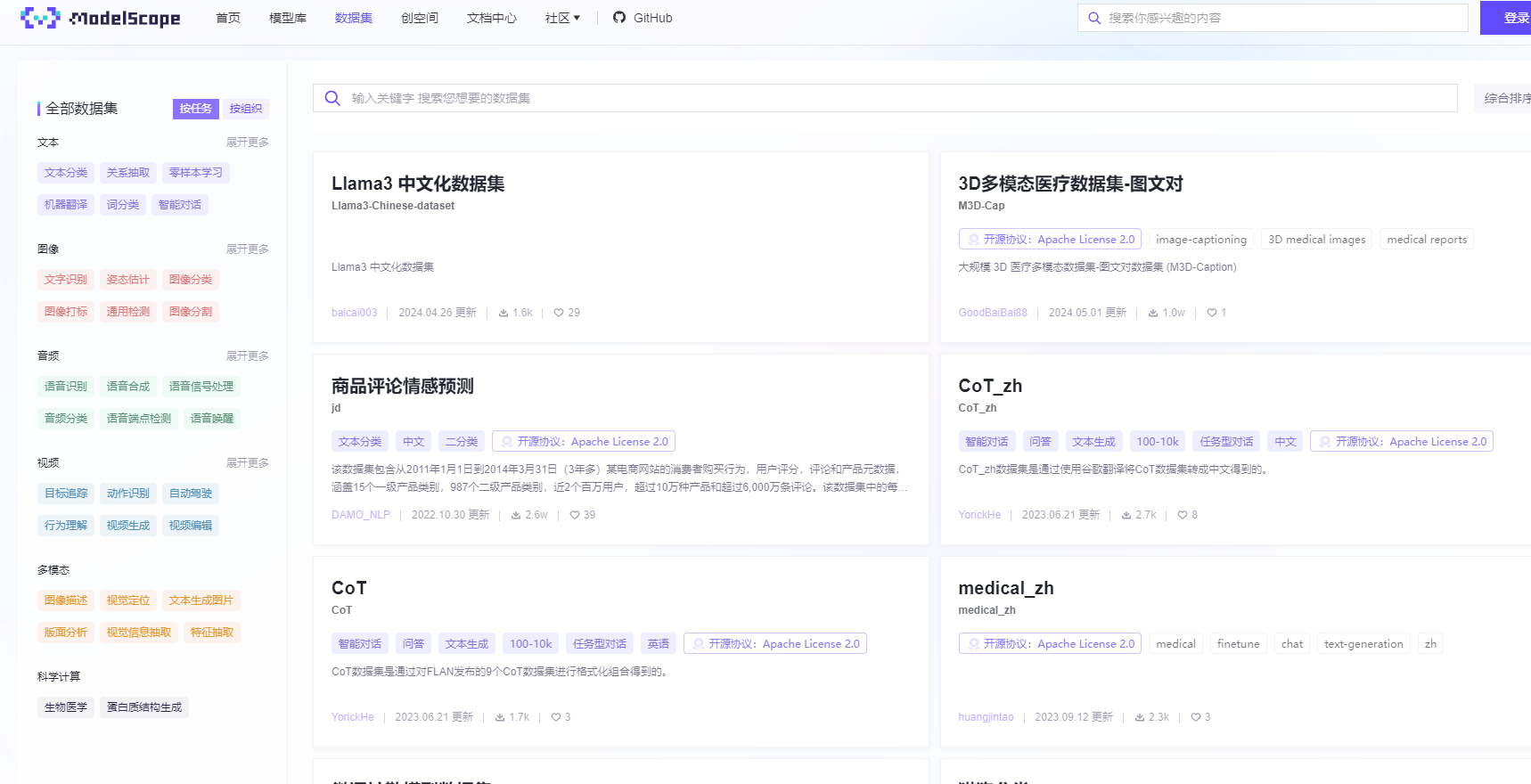Image resolution: width=1531 pixels, height=784 pixels.
Task: Like 商品评论情感预测 with the heart icon
Action: pos(575,515)
